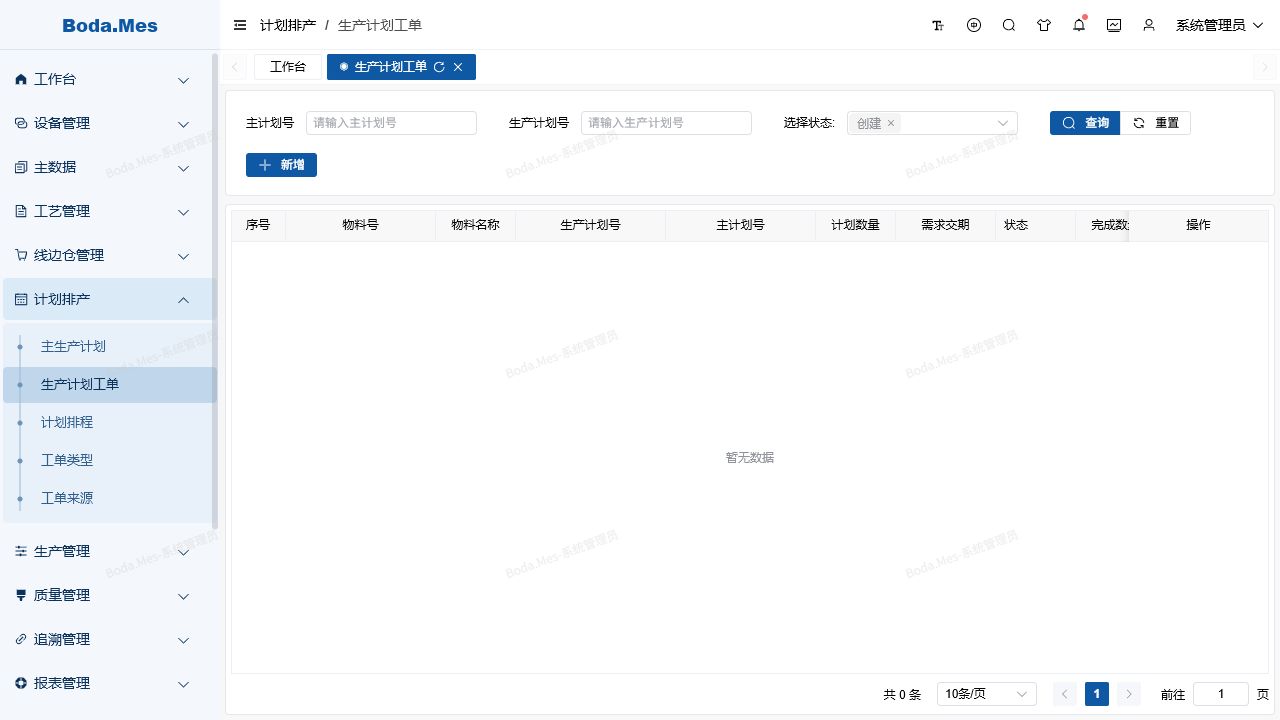
Task: Expand the 质量管理 menu chevron
Action: point(183,596)
